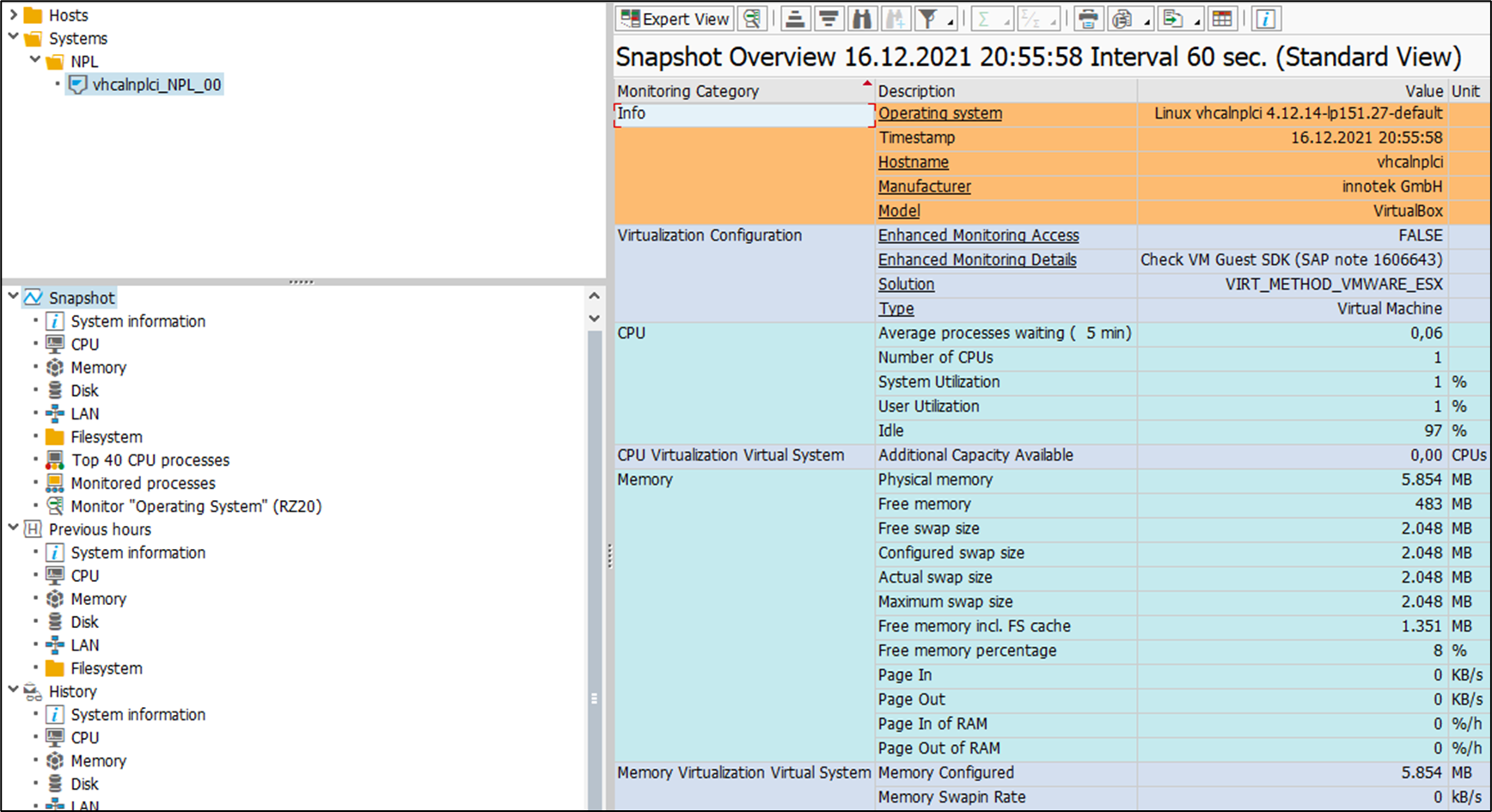Viewport: 1492px width, 812px height.
Task: Open Filesystem under Previous hours
Action: coord(107,668)
